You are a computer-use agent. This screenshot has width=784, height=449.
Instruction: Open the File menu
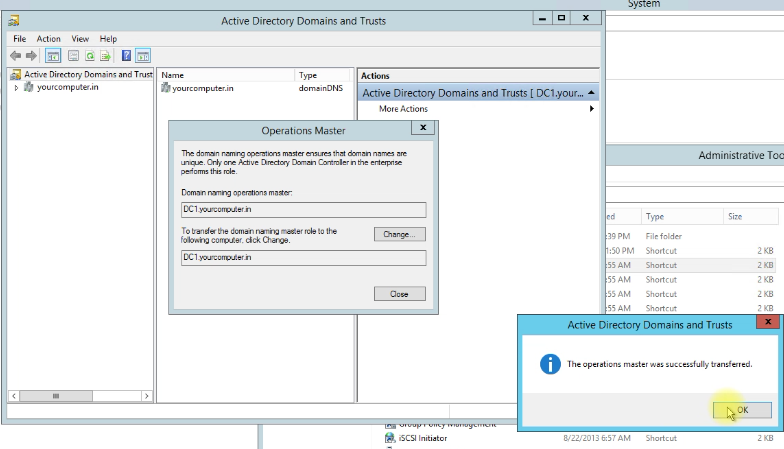20,38
